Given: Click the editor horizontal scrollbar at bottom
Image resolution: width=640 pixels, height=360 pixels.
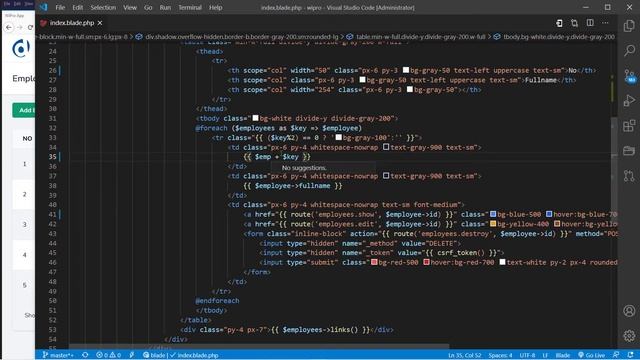Looking at the screenshot, I should [259, 347].
